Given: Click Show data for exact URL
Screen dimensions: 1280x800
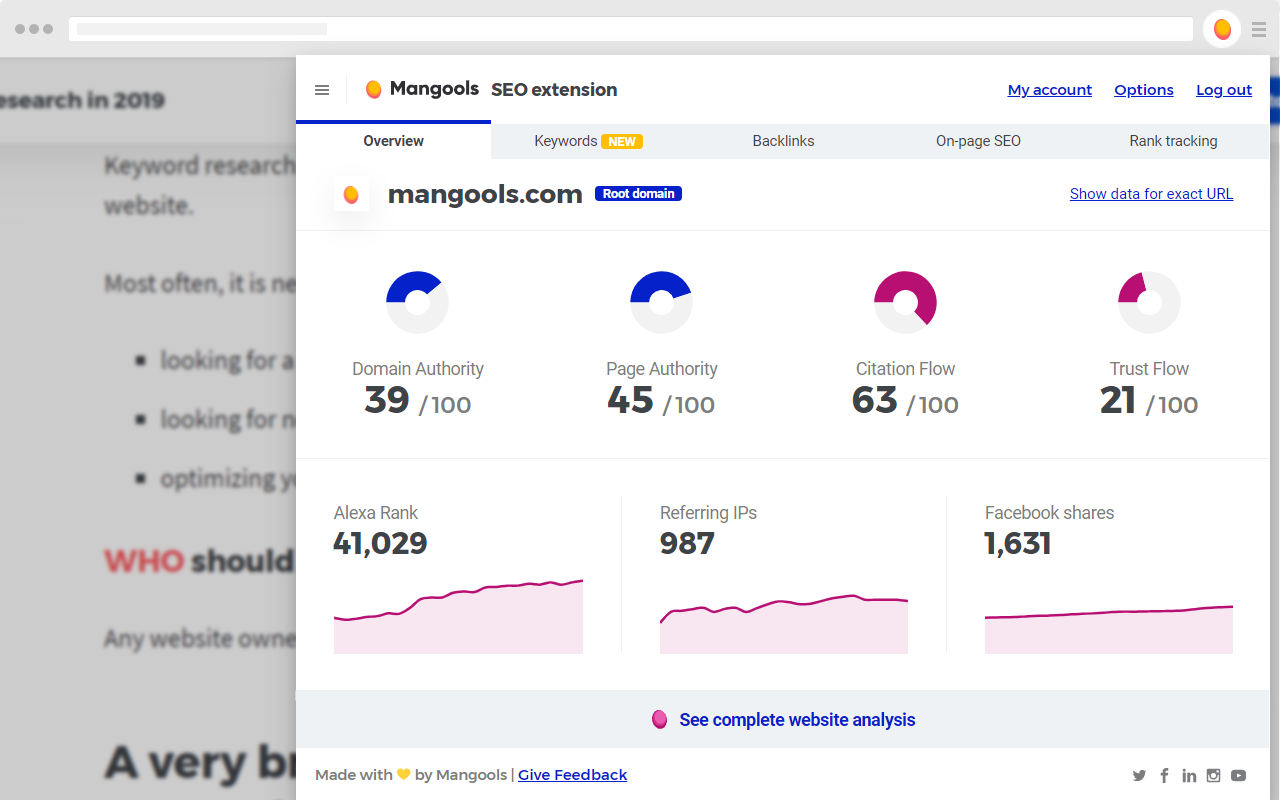Looking at the screenshot, I should coord(1151,193).
